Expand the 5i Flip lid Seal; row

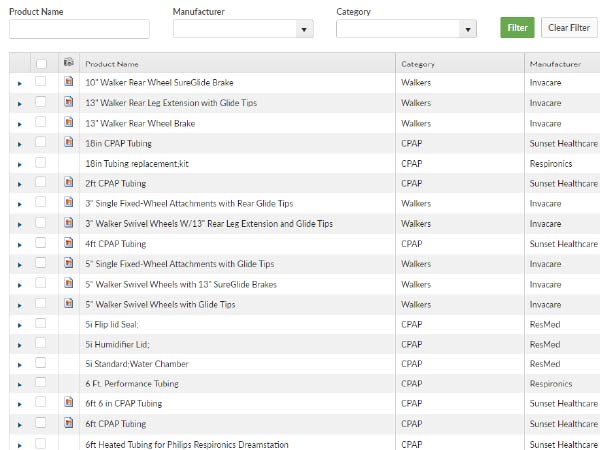(20, 326)
